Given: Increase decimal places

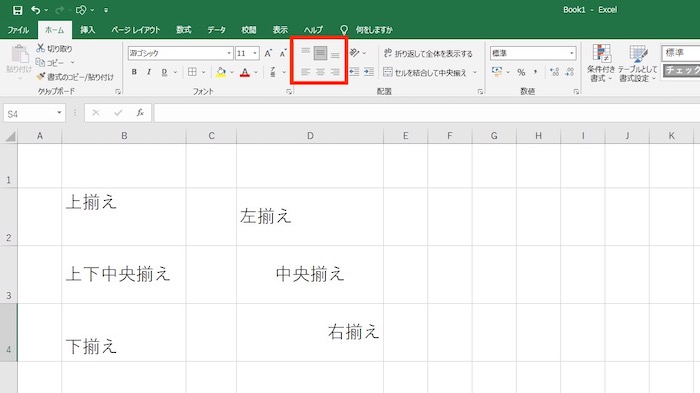Looking at the screenshot, I should [554, 72].
